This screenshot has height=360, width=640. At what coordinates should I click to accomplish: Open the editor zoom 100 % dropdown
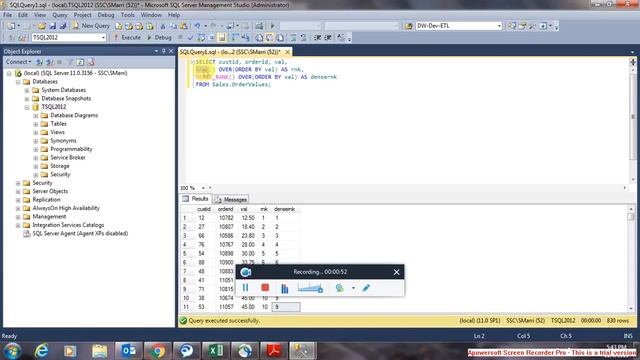(203, 188)
